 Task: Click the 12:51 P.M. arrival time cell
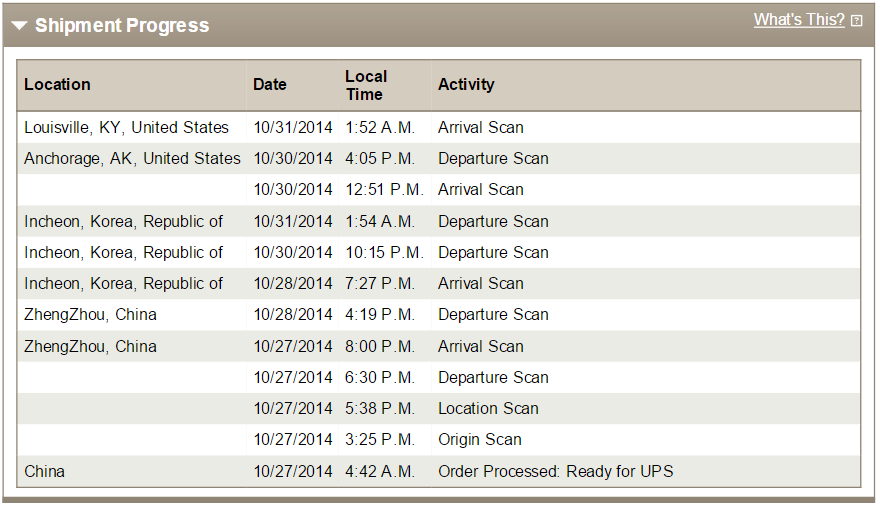(384, 190)
